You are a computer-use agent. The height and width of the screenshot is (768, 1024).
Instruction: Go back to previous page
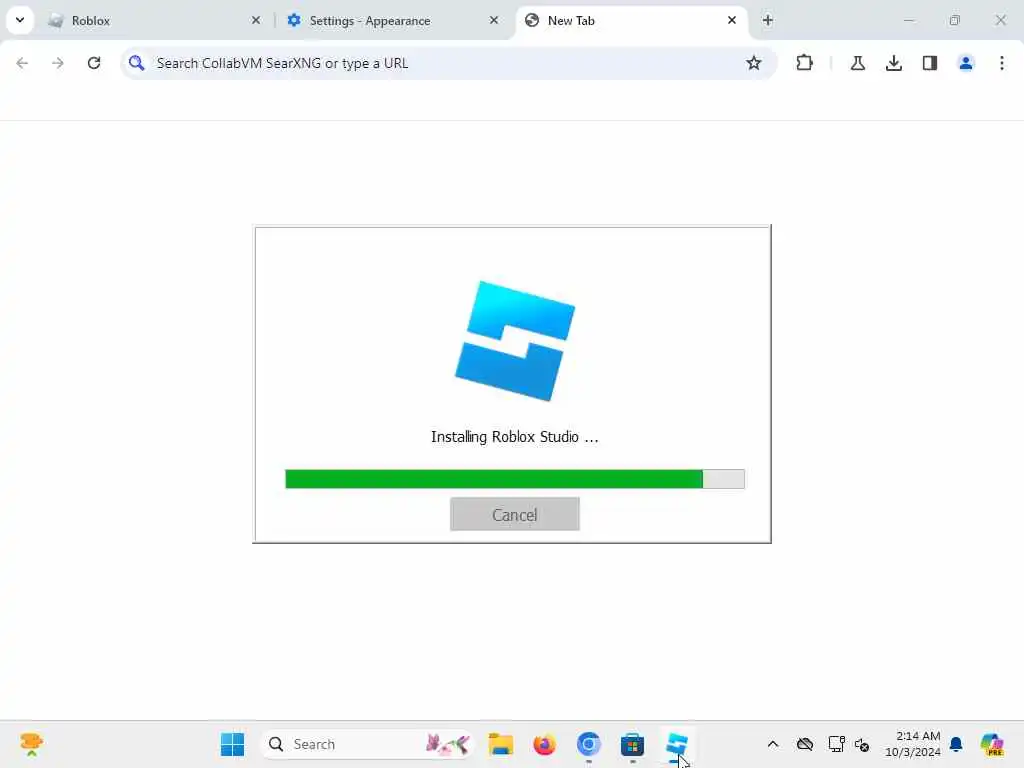coord(22,63)
